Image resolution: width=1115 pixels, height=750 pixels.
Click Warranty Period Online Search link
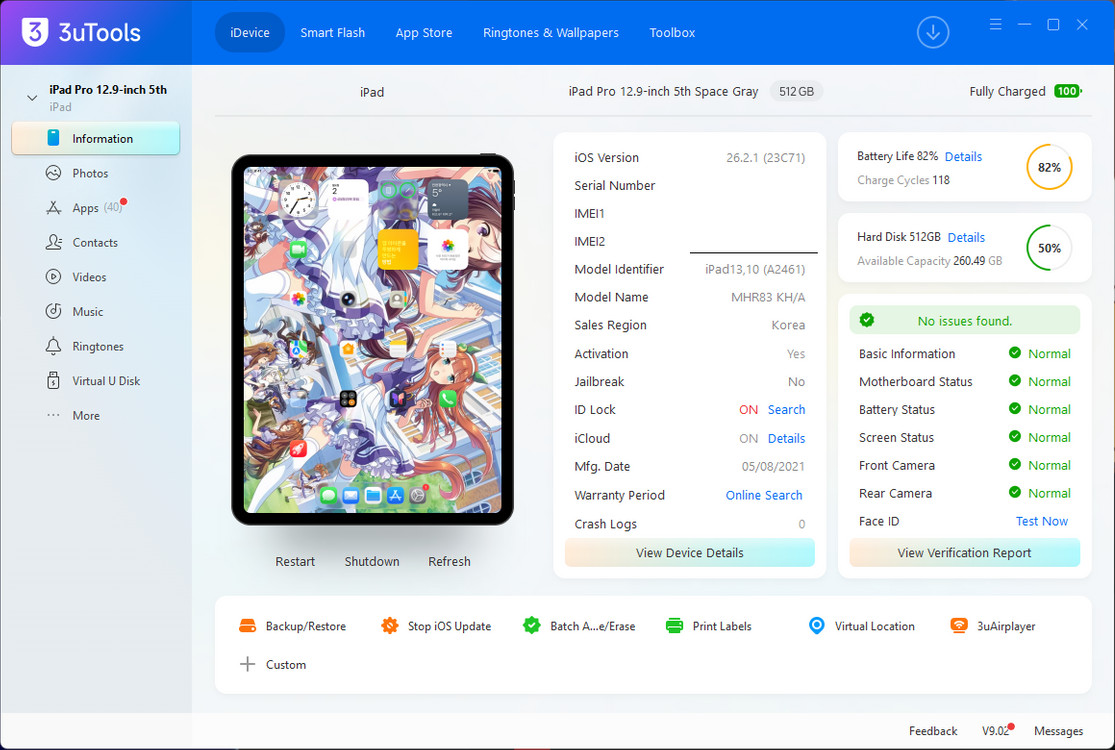pos(764,495)
